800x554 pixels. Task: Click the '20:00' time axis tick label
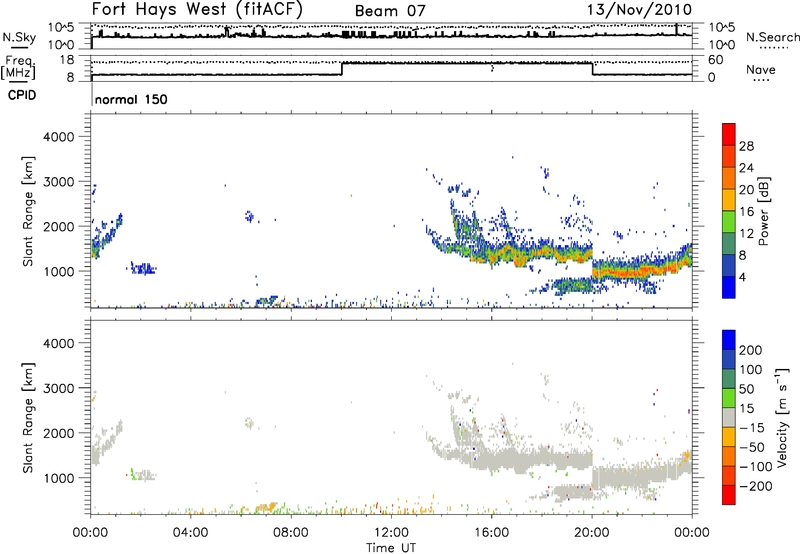tap(592, 533)
